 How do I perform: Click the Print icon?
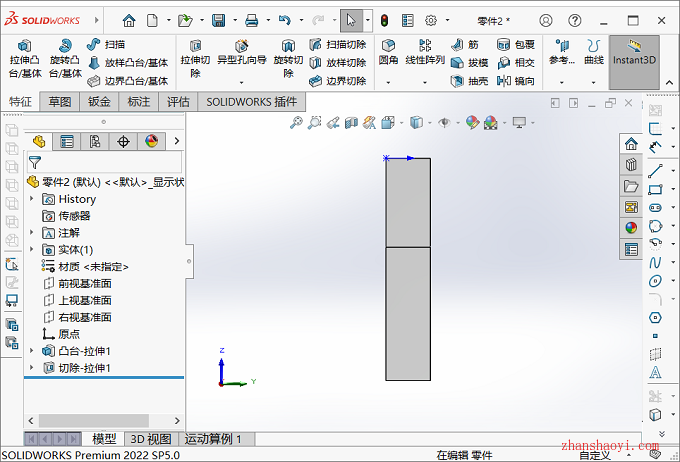point(252,20)
